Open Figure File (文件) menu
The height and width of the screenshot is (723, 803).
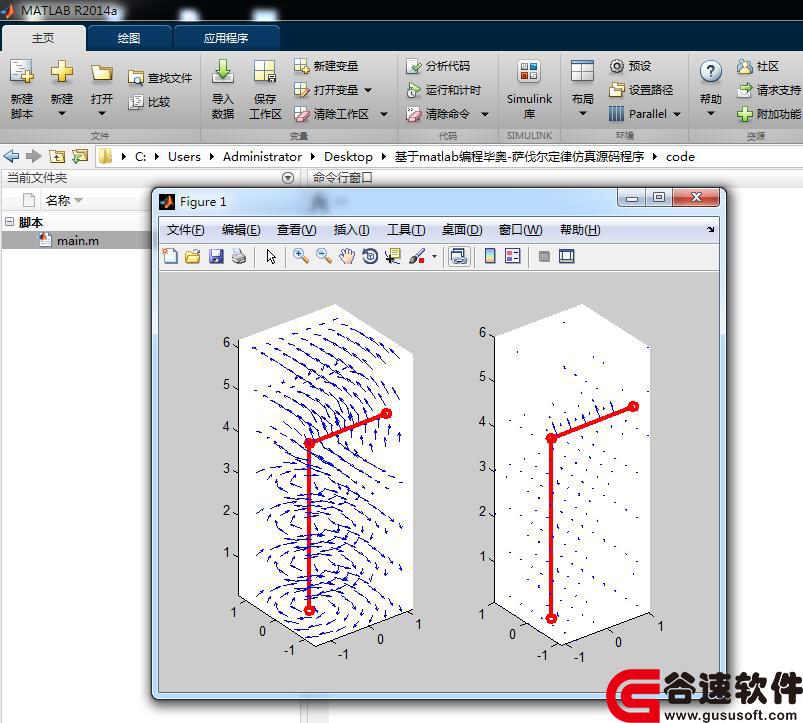[x=185, y=230]
